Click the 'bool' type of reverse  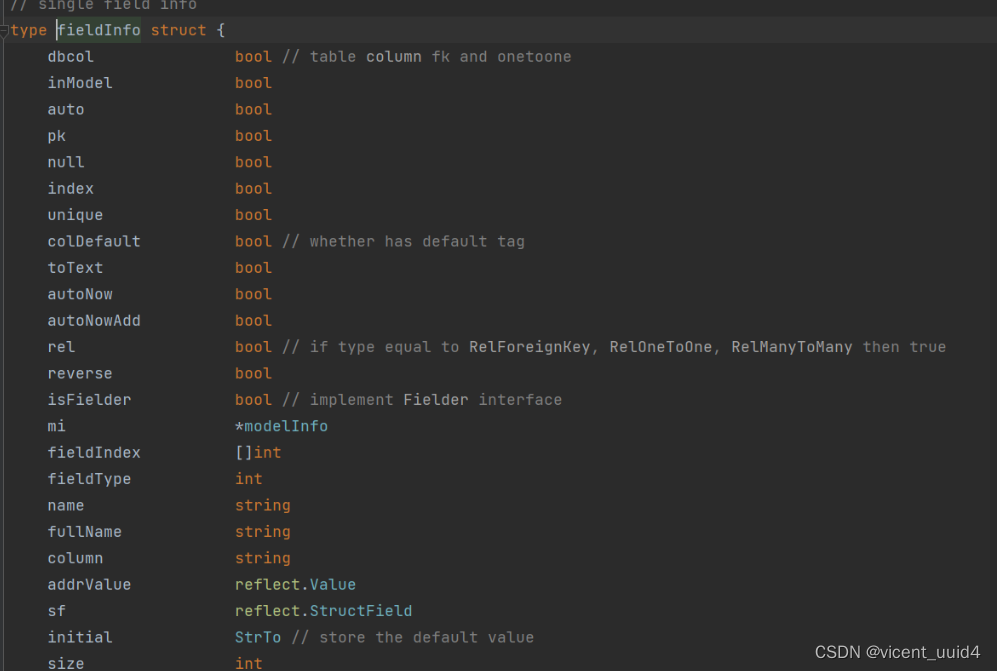click(x=253, y=373)
